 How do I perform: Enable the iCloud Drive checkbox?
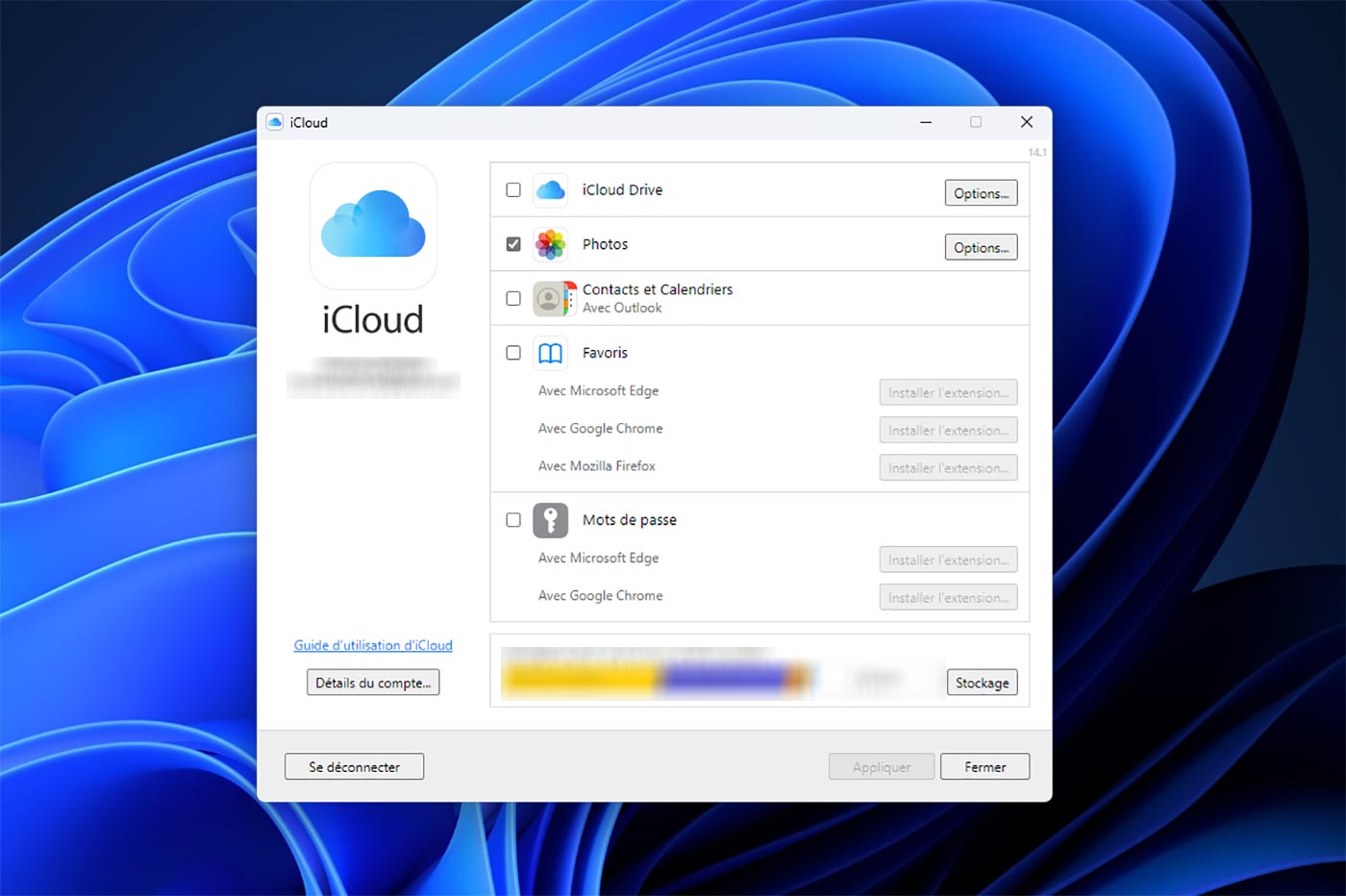pyautogui.click(x=513, y=190)
